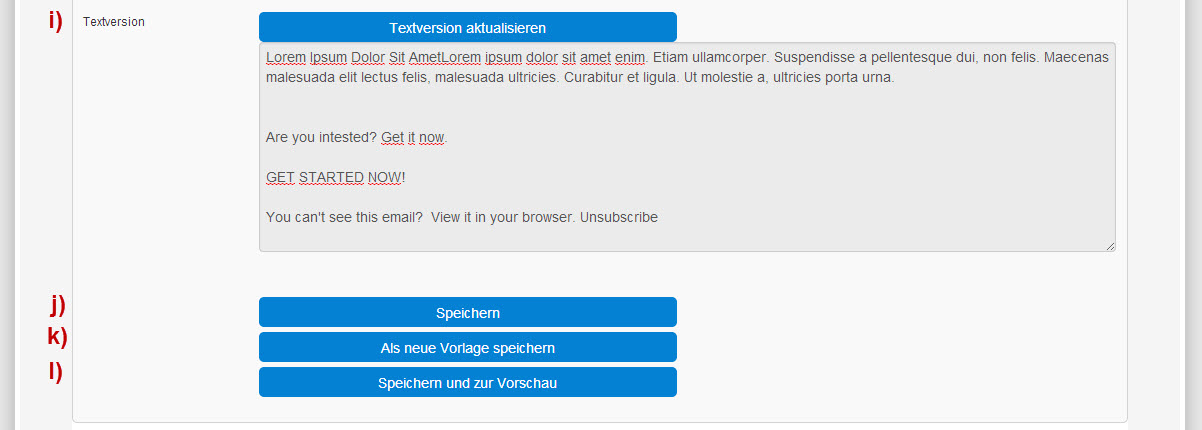This screenshot has width=1202, height=430.
Task: Save with the Speichern button
Action: [x=467, y=312]
